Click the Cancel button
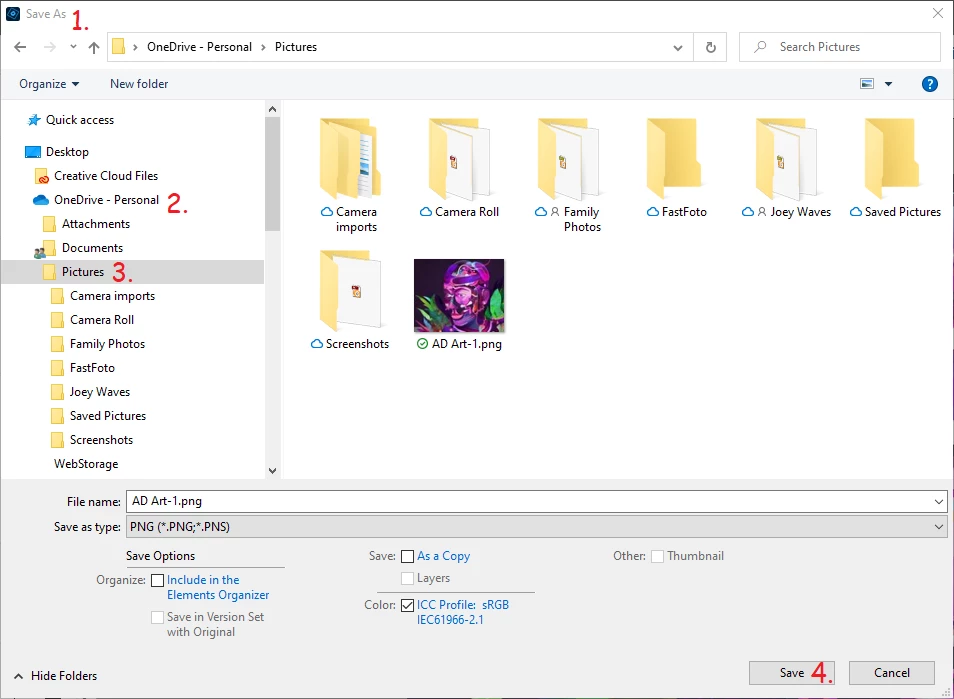Viewport: 954px width, 699px height. coord(892,673)
